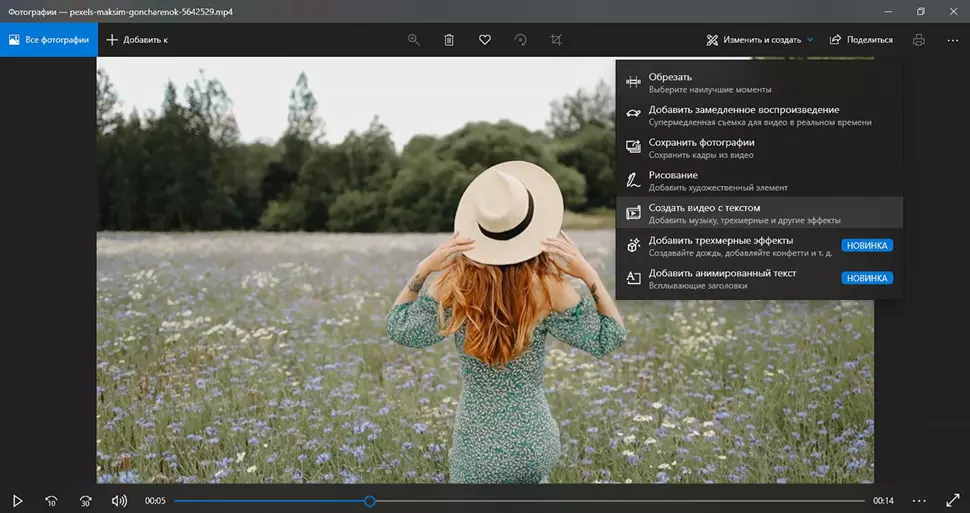Open the top-right three-dots more menu
Viewport: 970px width, 513px height.
(x=952, y=40)
